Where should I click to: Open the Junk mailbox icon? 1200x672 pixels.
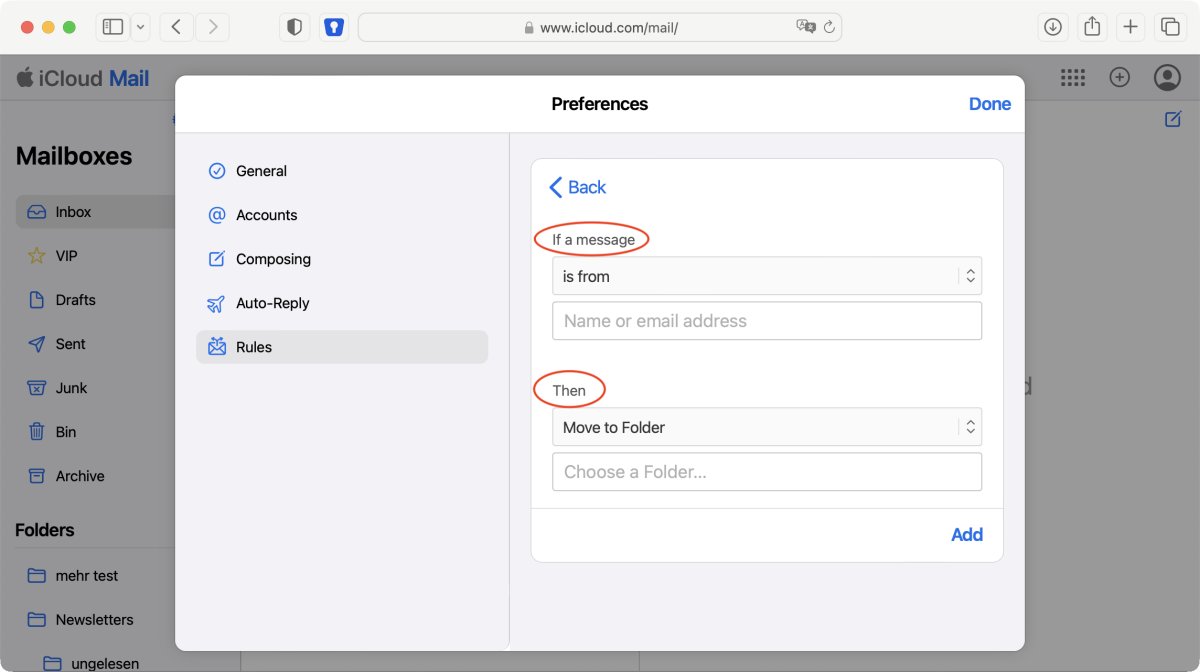[x=37, y=387]
